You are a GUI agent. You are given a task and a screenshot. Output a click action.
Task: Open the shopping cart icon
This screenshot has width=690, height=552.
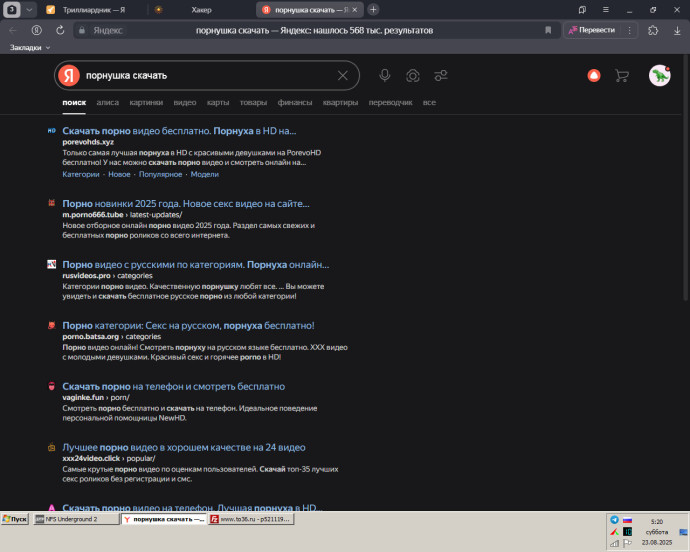(x=622, y=75)
